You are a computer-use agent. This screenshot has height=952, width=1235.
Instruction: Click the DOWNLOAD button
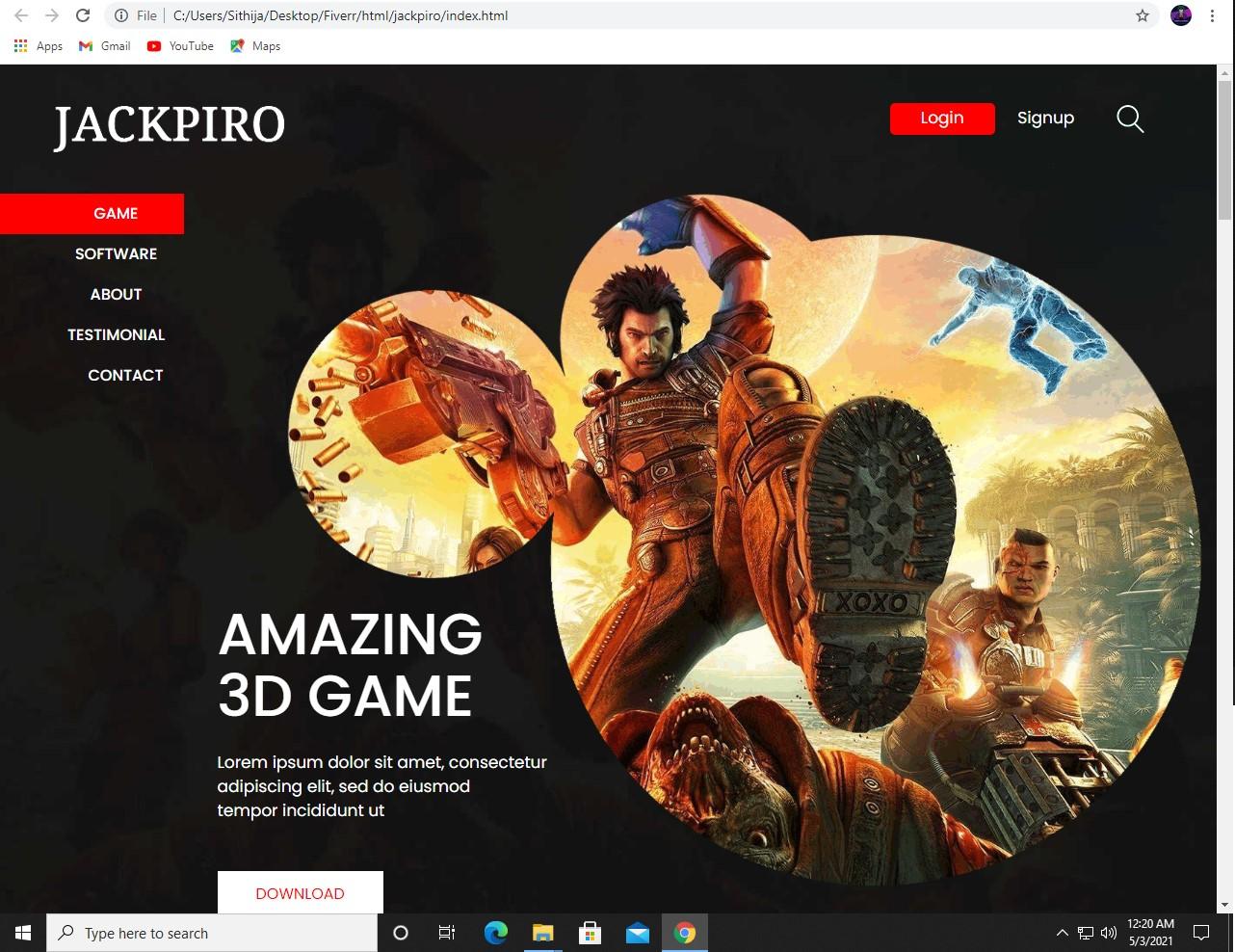300,892
